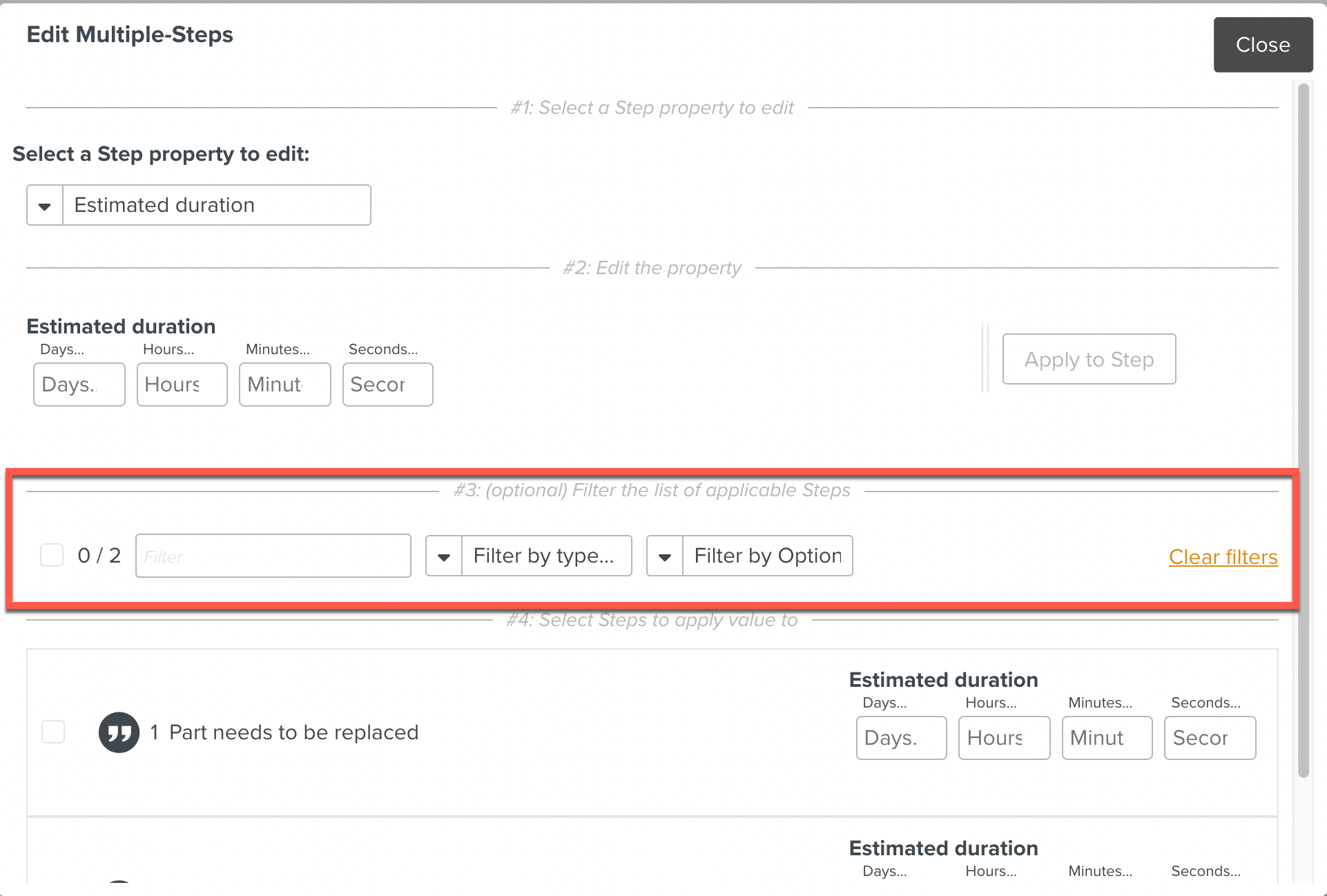Click the Clear filters link

tap(1223, 557)
